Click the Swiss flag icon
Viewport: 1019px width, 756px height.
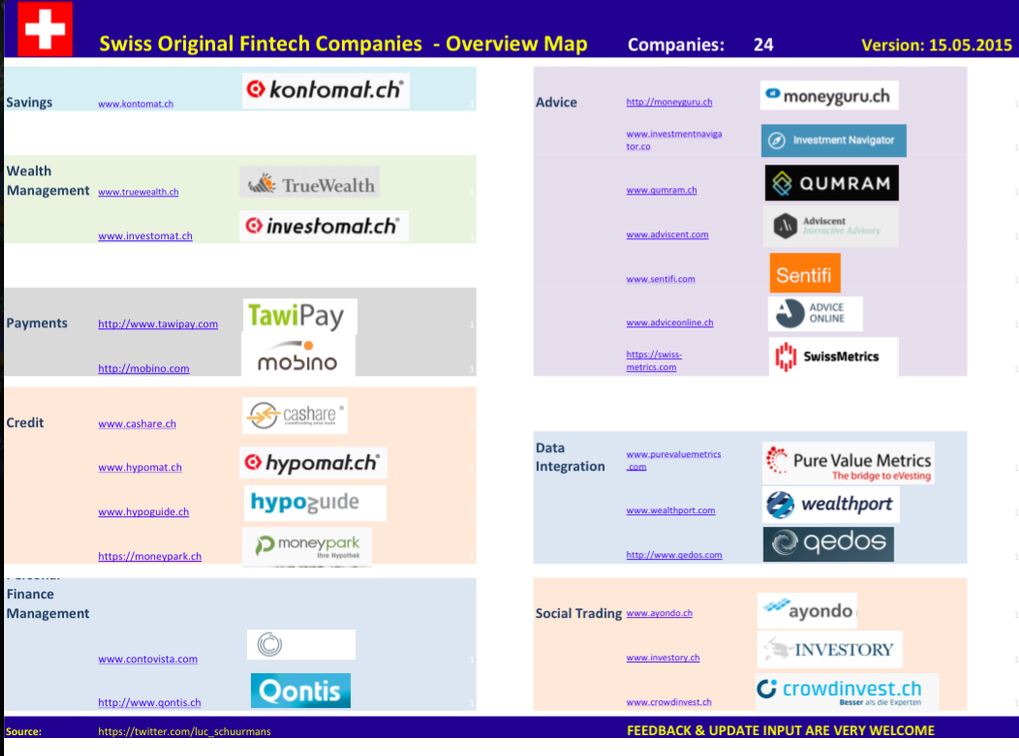45,29
